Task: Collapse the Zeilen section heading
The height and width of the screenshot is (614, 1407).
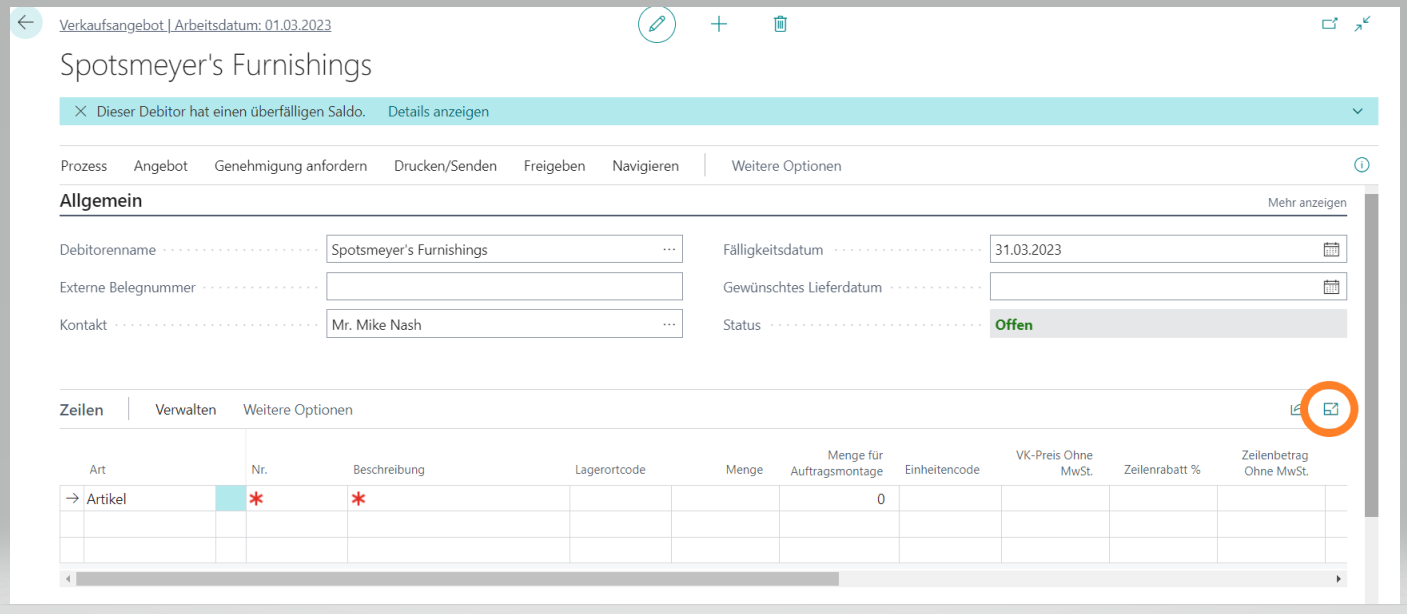Action: tap(82, 410)
